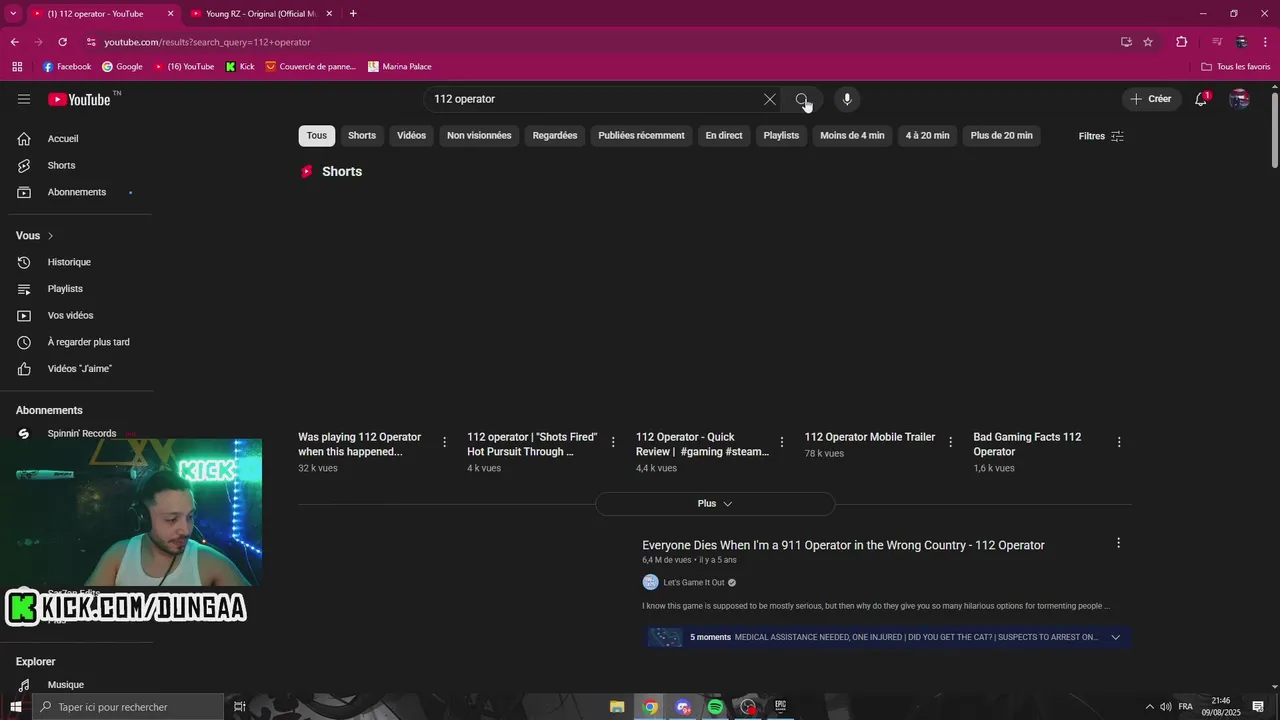The width and height of the screenshot is (1280, 720).
Task: Go back with Chrome's back arrow
Action: (x=14, y=42)
